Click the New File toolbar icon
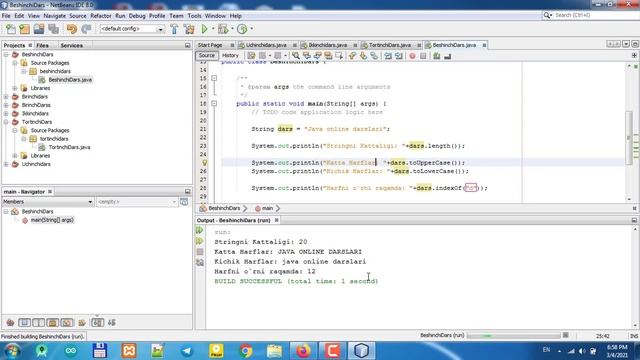The width and height of the screenshot is (640, 360). click(x=11, y=29)
